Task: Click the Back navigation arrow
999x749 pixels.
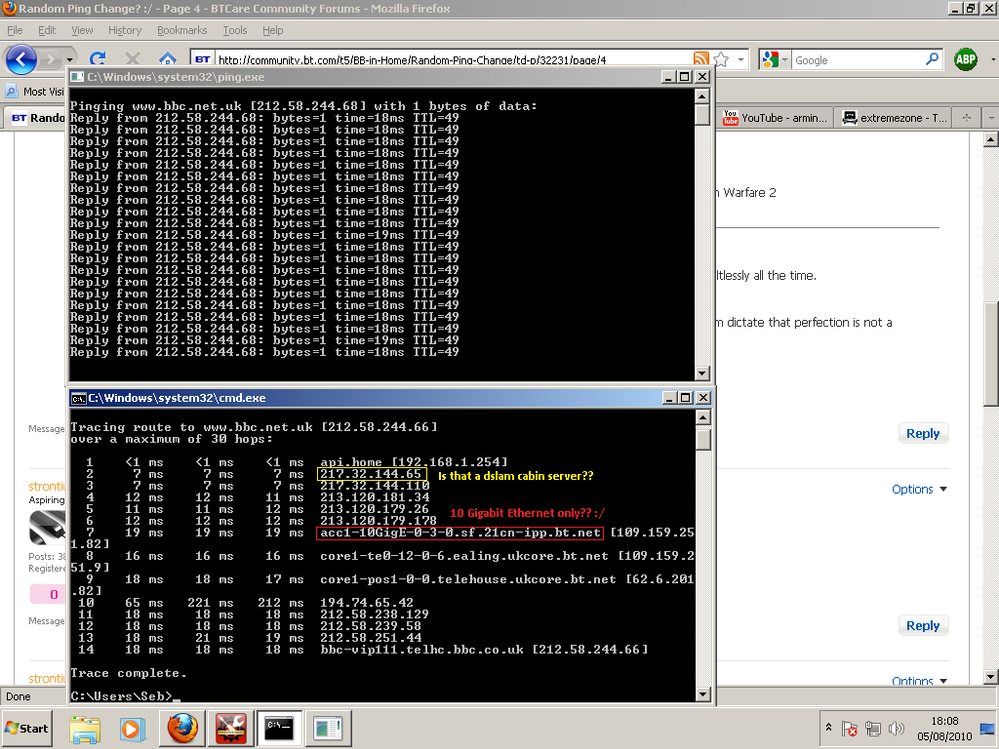Action: pos(21,60)
